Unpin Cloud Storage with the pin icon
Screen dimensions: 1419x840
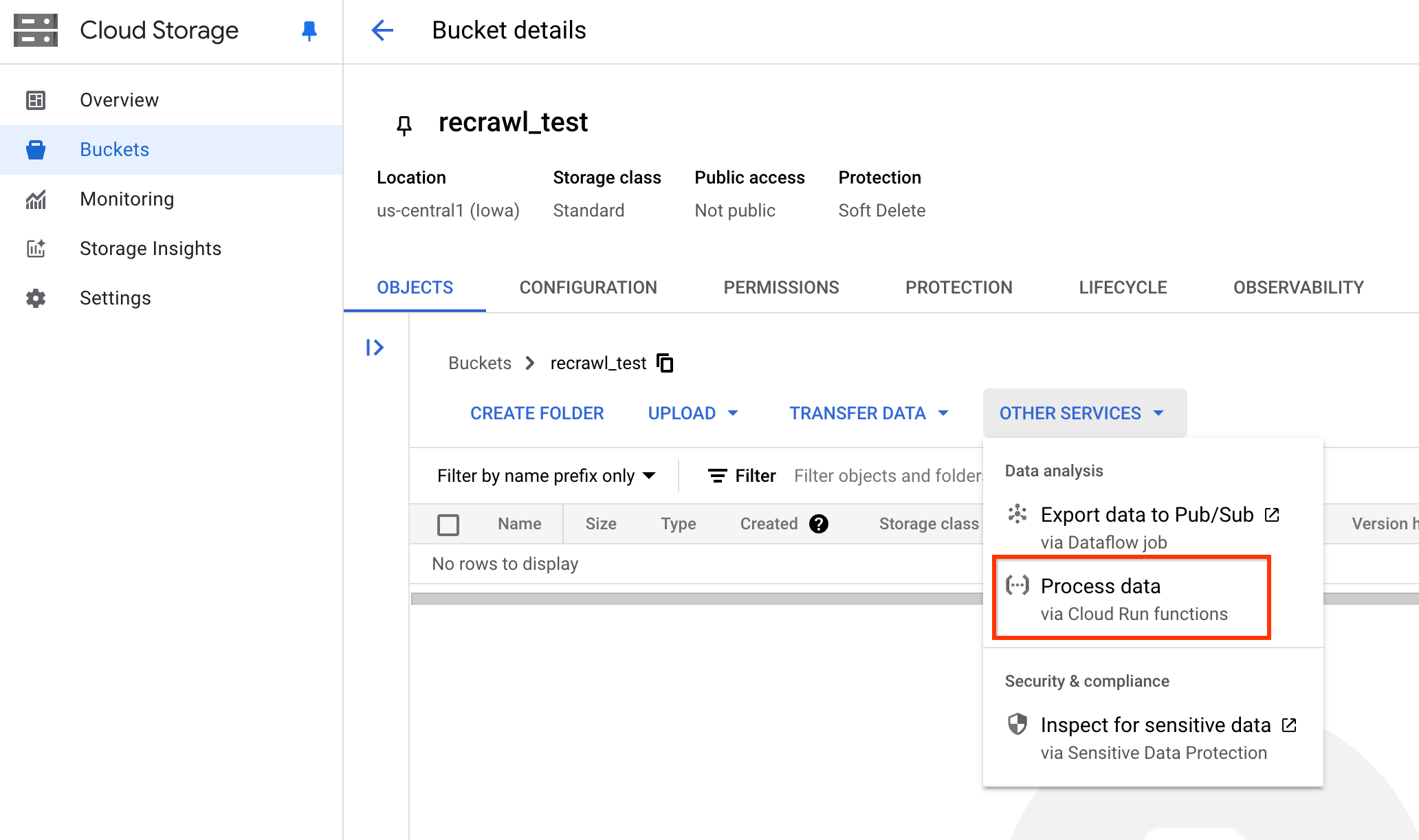click(x=309, y=30)
